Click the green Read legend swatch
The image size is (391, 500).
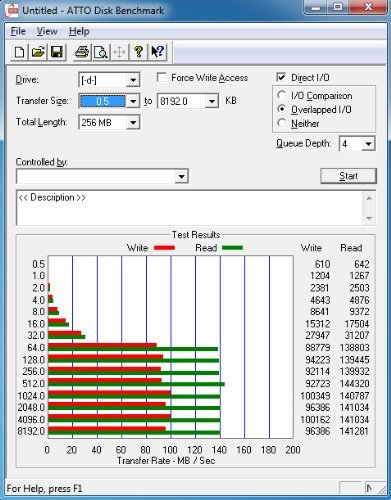(232, 248)
